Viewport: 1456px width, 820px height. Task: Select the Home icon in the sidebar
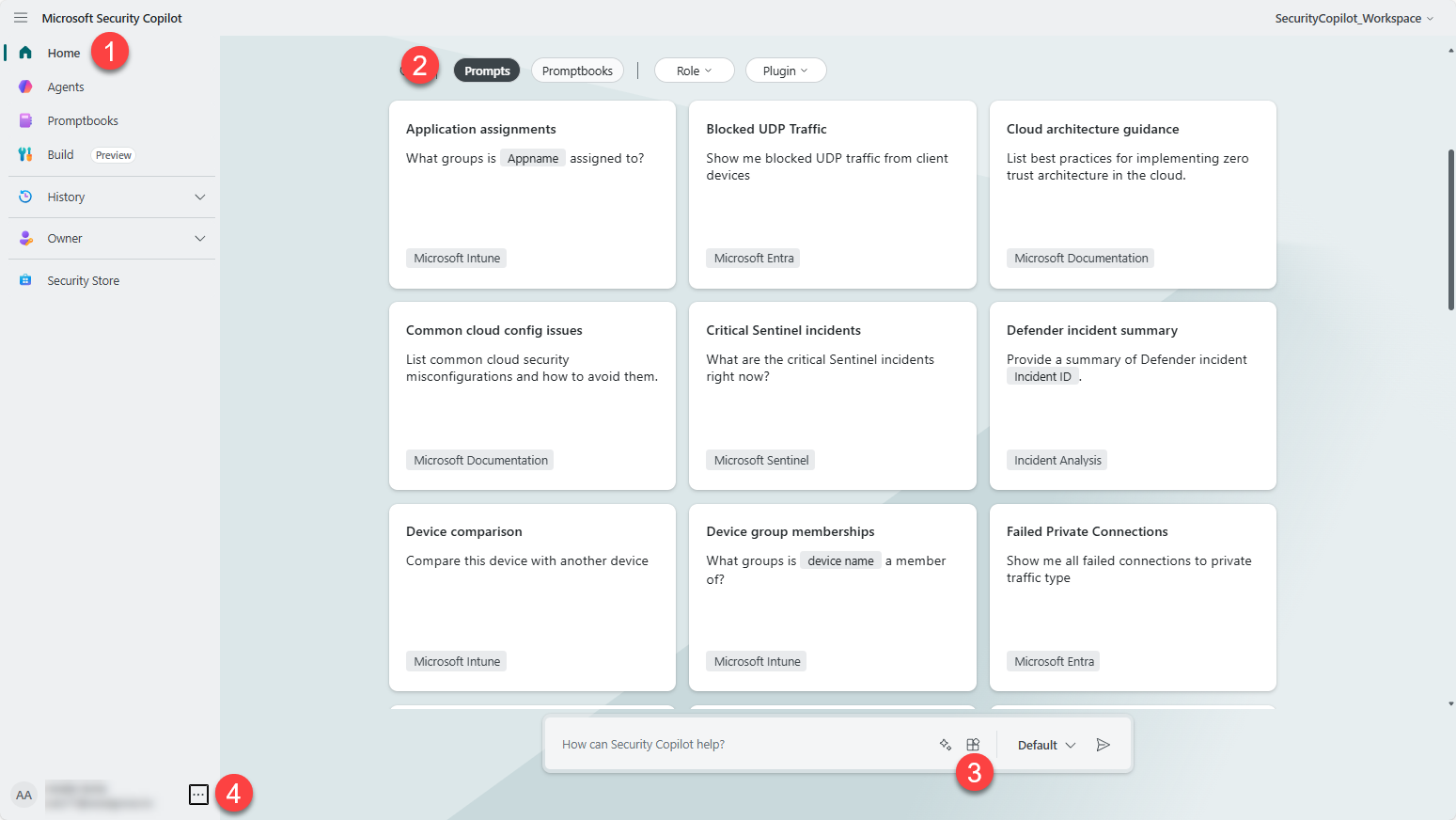tap(25, 53)
